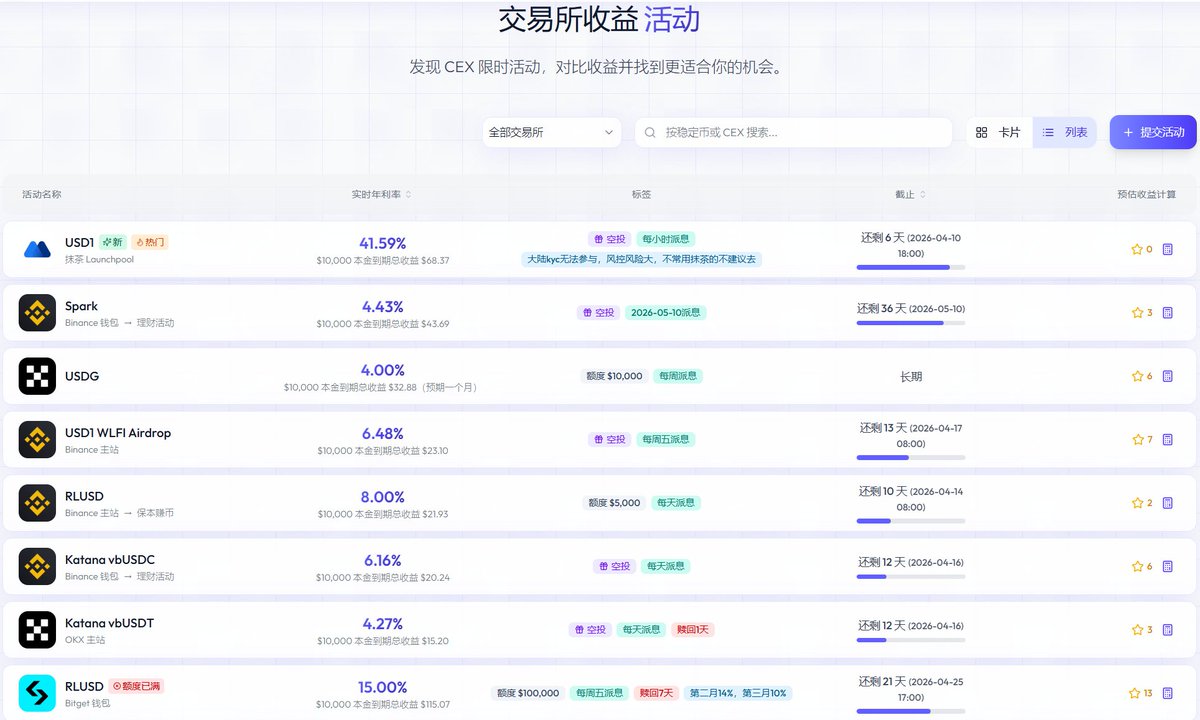1200x720 pixels.
Task: Open yield calculator for USDG row
Action: click(1167, 376)
